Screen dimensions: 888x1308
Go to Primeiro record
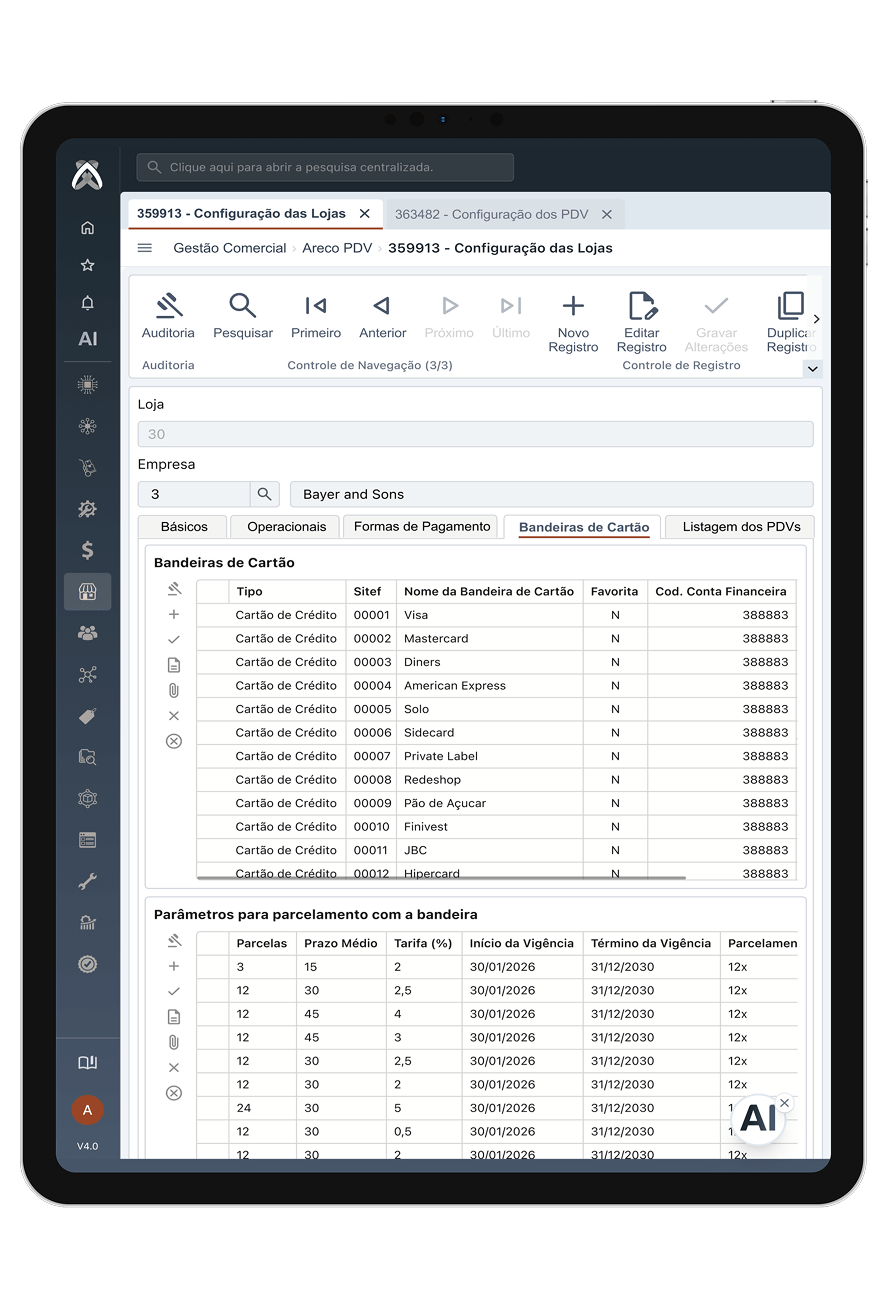[316, 317]
